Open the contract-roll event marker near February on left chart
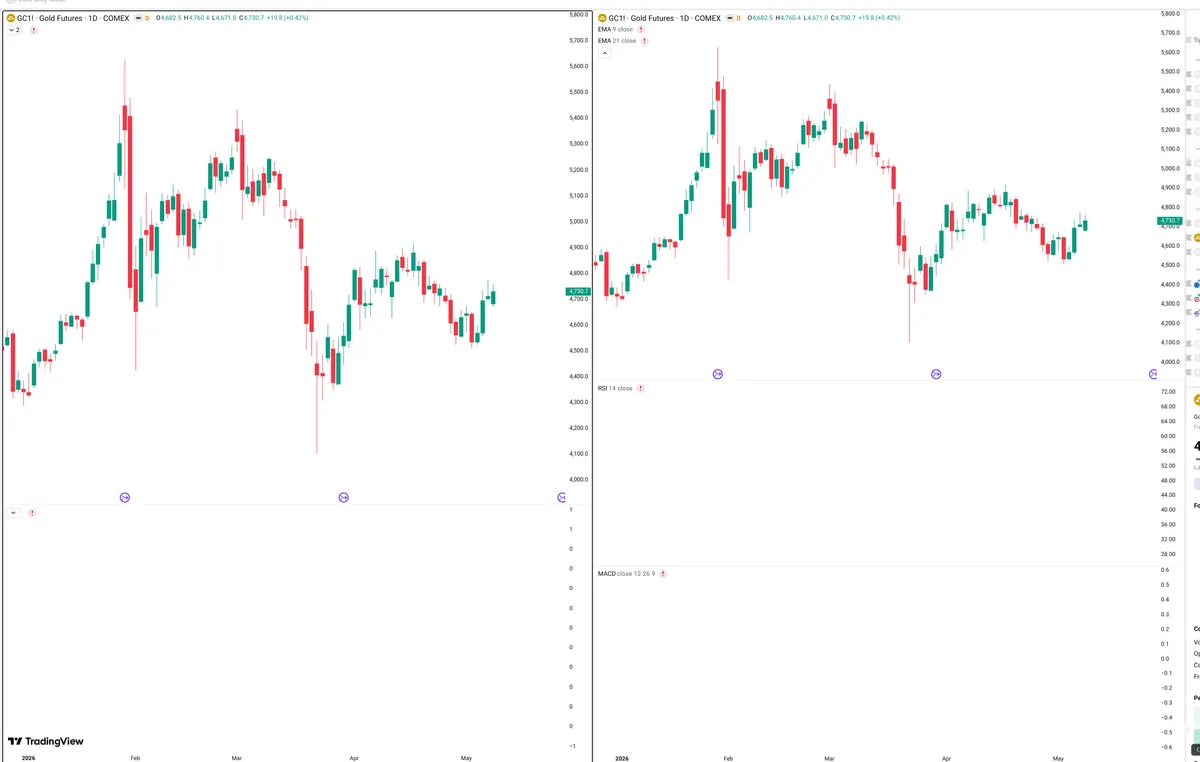Viewport: 1200px width, 762px height. pyautogui.click(x=125, y=497)
